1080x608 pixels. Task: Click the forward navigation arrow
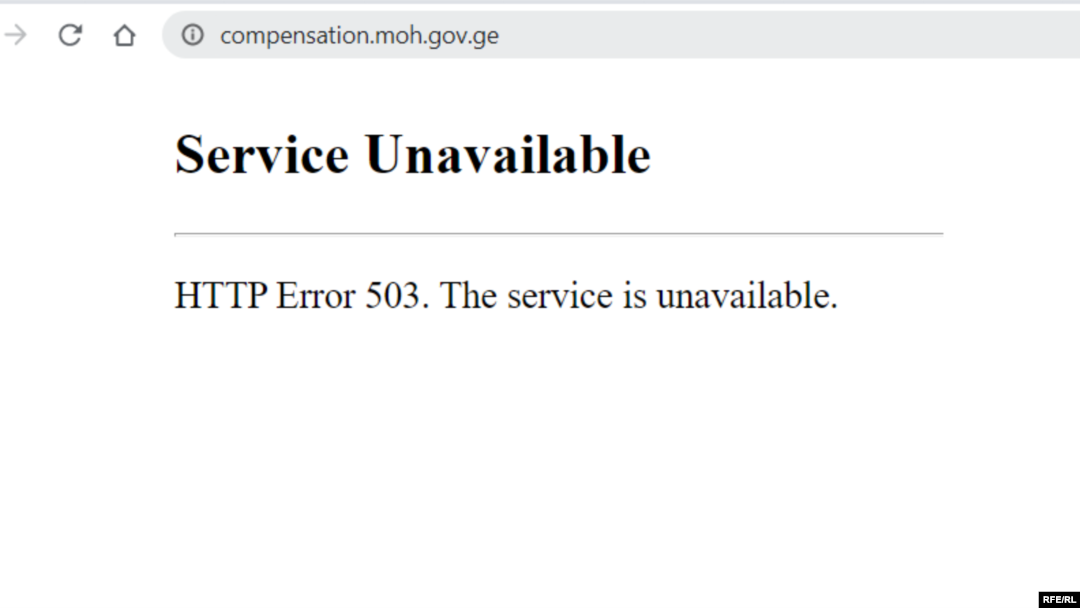pos(15,34)
